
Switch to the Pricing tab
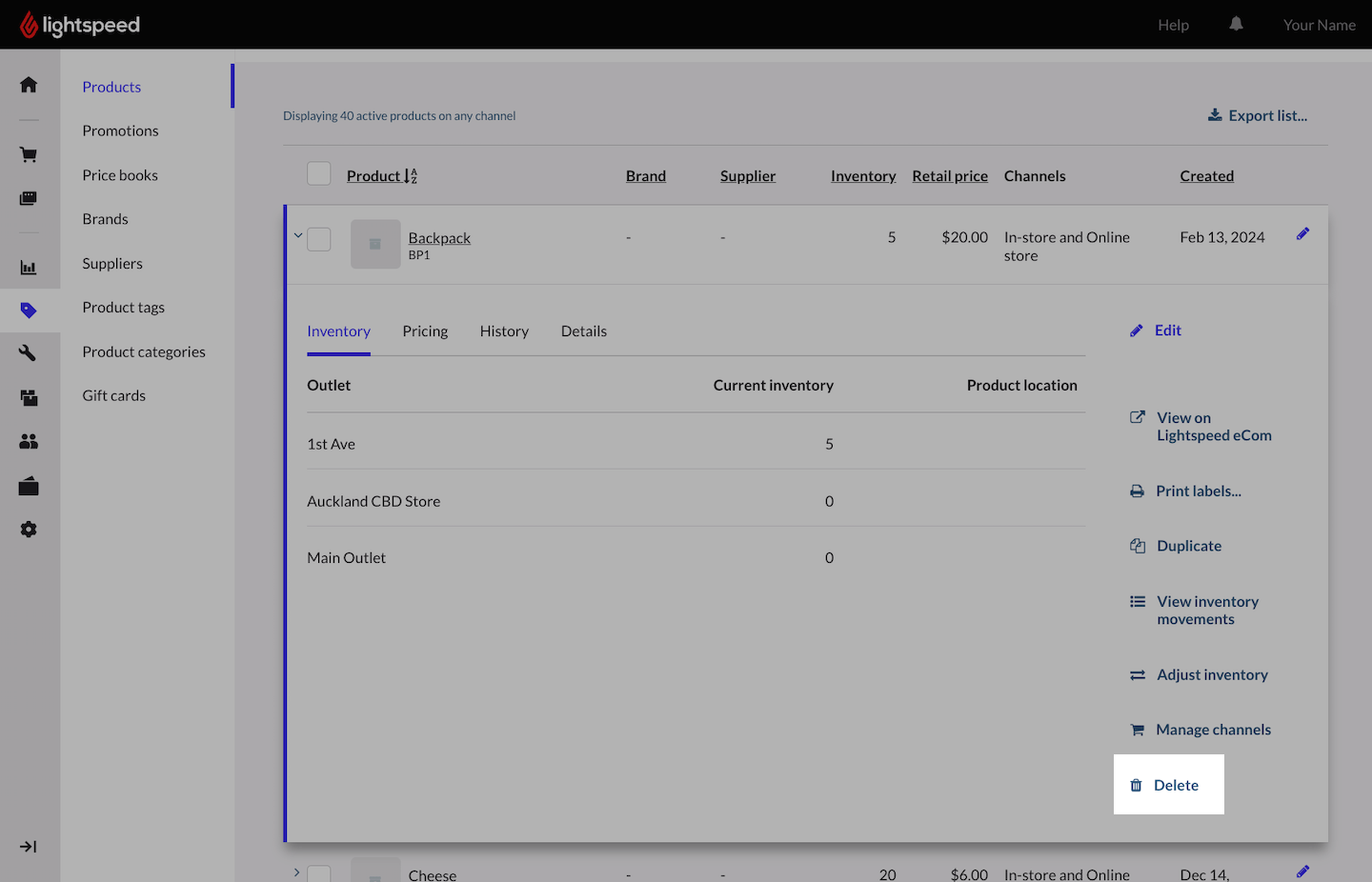click(x=425, y=331)
